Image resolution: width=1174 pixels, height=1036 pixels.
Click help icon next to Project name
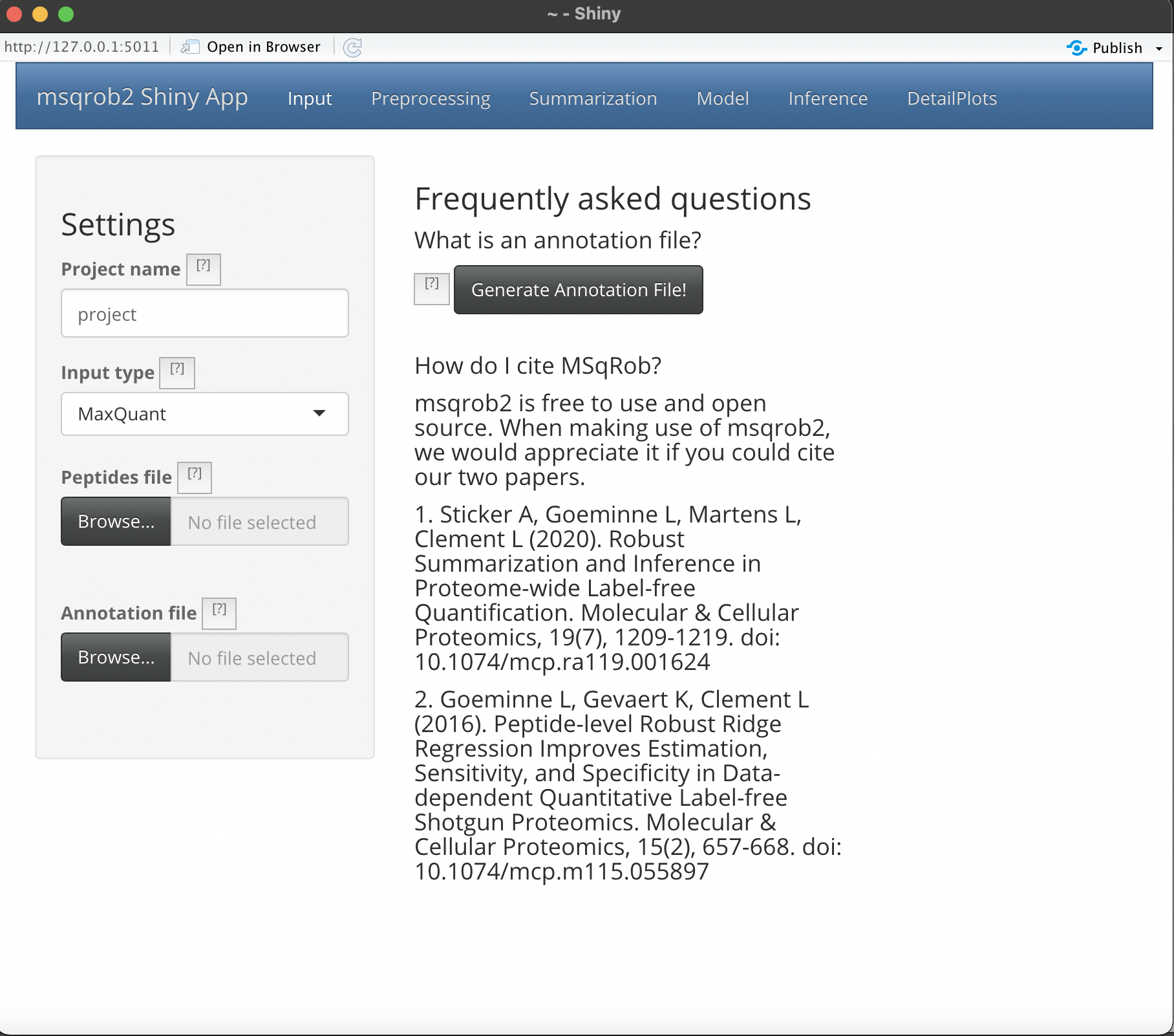tap(203, 268)
